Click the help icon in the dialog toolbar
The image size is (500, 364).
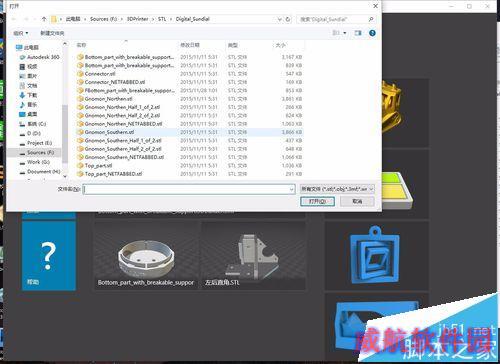(372, 33)
